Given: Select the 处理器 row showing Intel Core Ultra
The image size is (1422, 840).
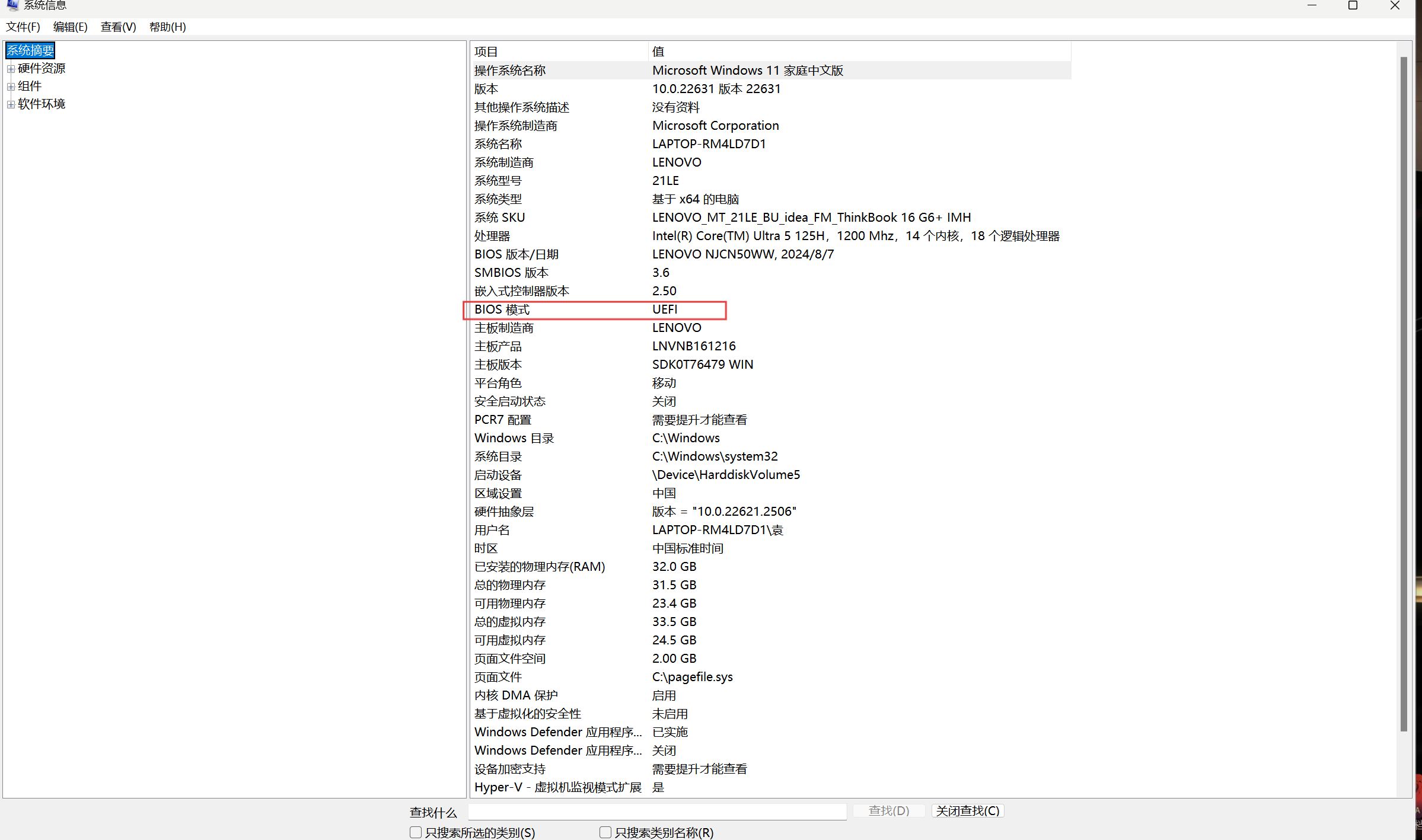Looking at the screenshot, I should (593, 235).
